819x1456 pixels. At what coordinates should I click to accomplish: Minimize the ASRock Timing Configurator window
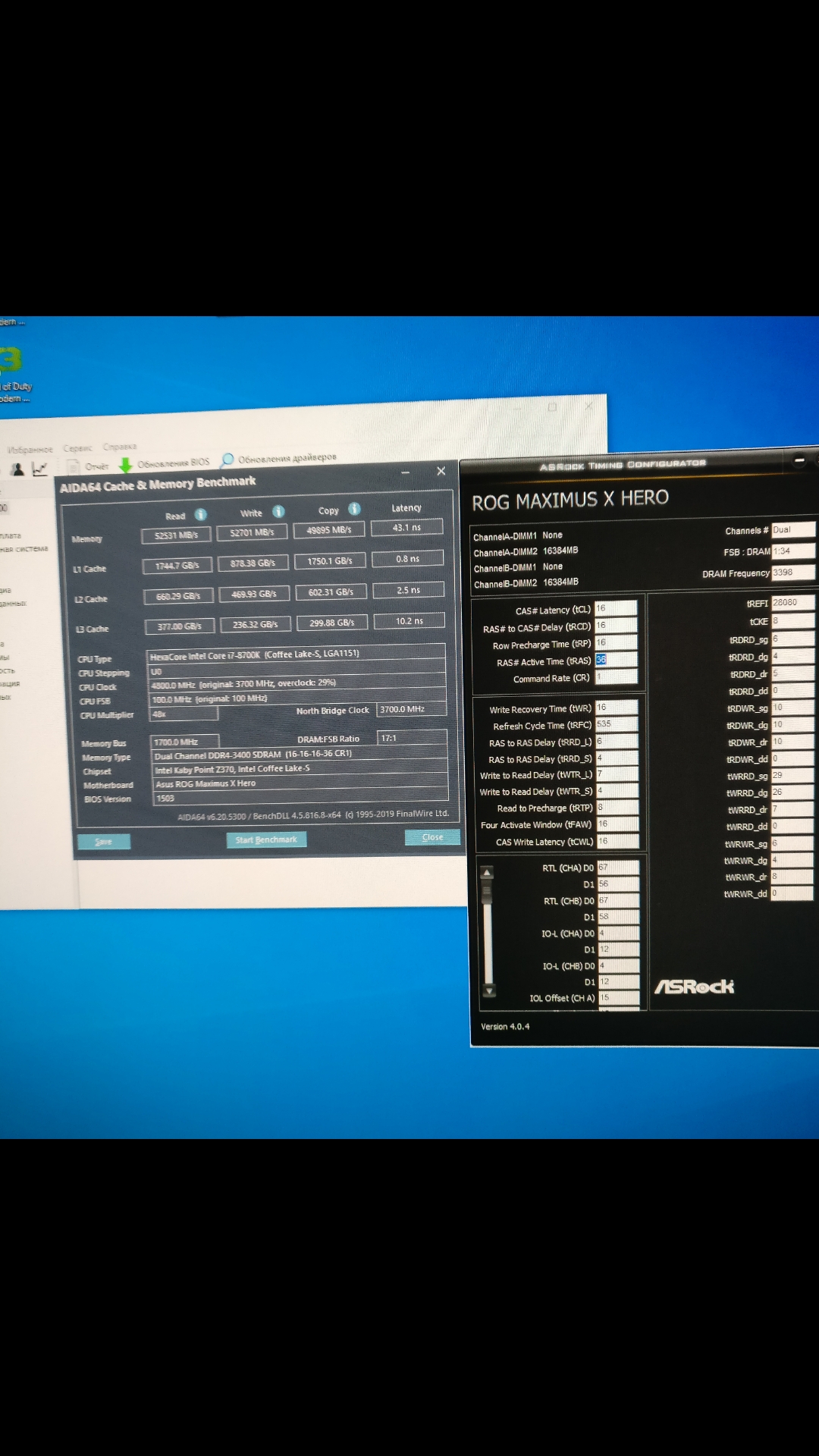point(799,460)
